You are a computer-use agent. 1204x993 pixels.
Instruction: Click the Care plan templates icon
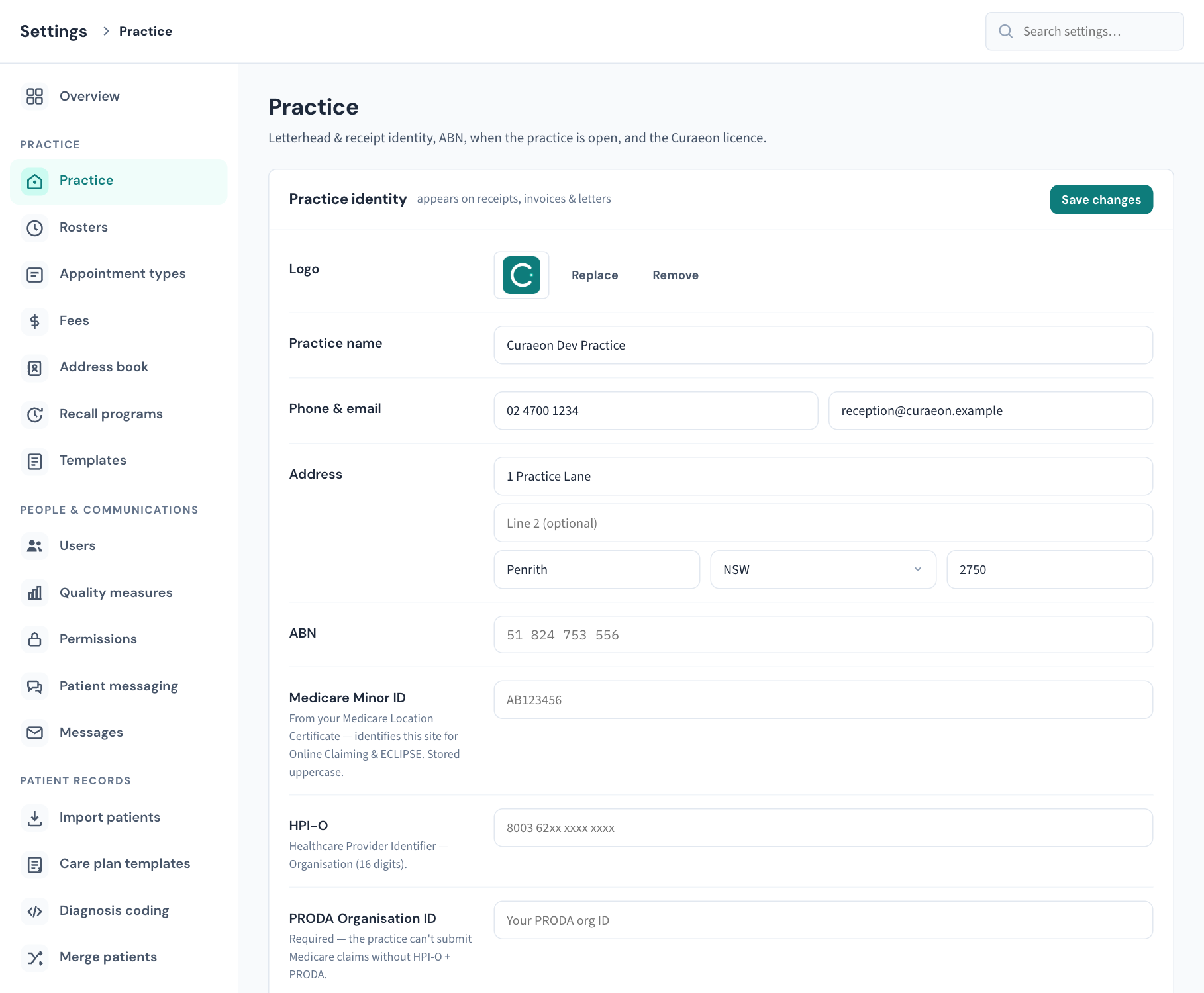tap(34, 864)
